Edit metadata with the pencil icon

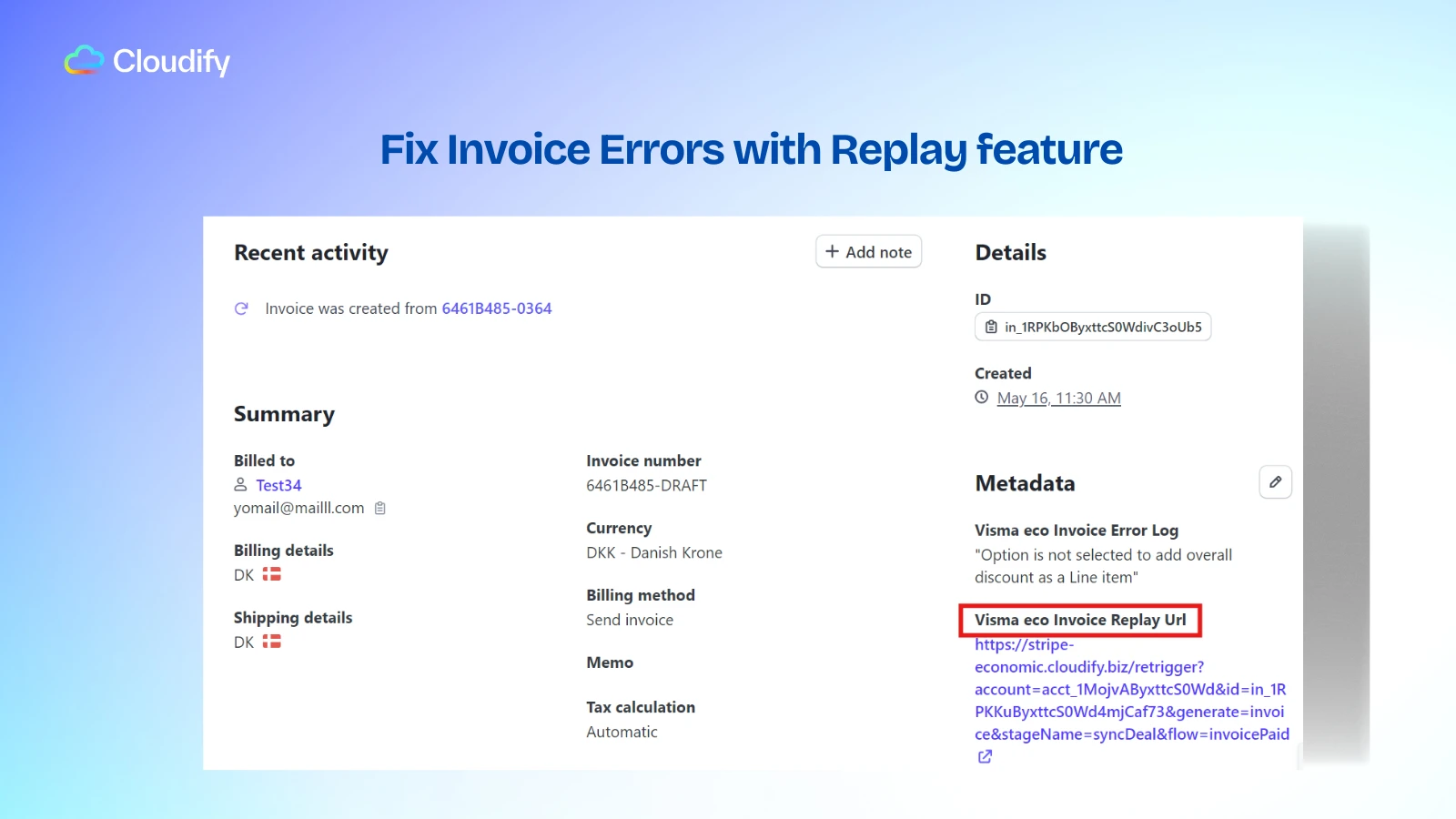[x=1276, y=482]
